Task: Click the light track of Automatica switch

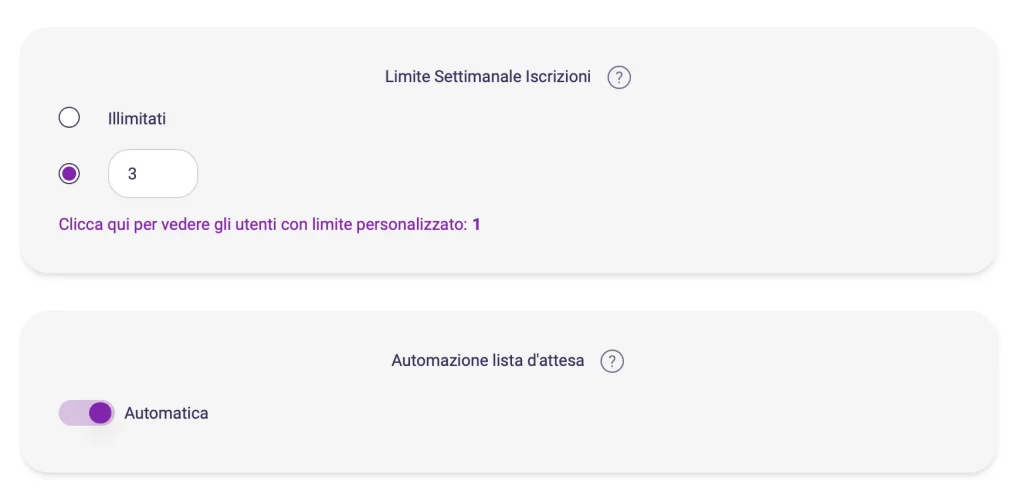Action: pos(71,413)
